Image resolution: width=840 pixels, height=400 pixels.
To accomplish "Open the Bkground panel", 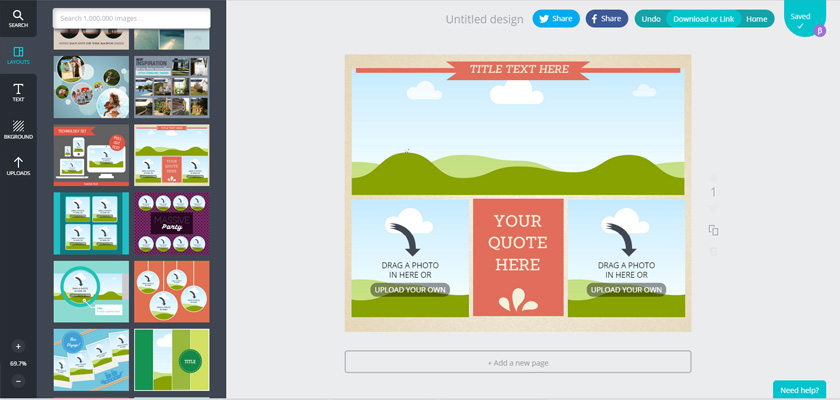I will pos(18,129).
